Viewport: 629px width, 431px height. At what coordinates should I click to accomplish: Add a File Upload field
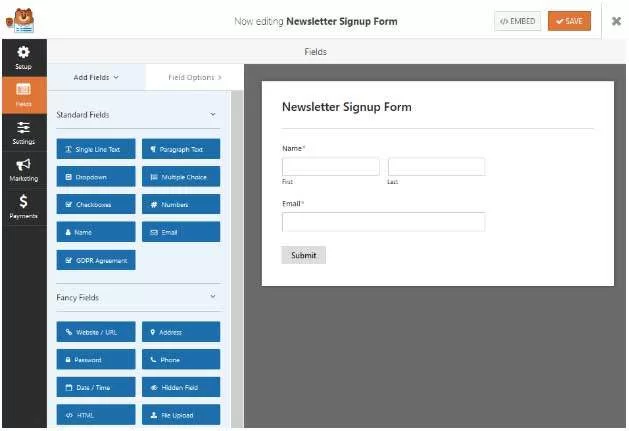pyautogui.click(x=181, y=415)
